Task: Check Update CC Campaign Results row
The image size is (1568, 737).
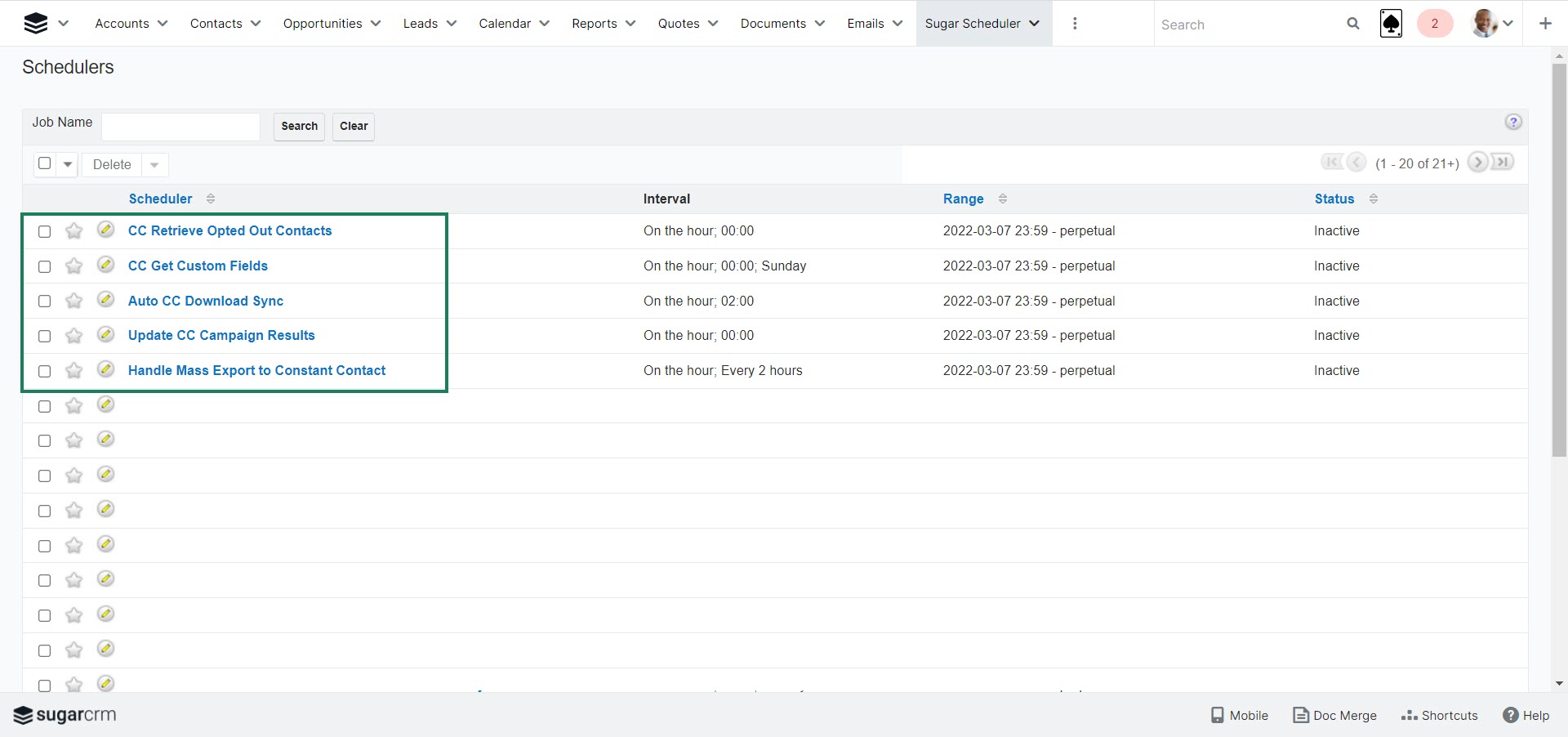Action: click(45, 337)
